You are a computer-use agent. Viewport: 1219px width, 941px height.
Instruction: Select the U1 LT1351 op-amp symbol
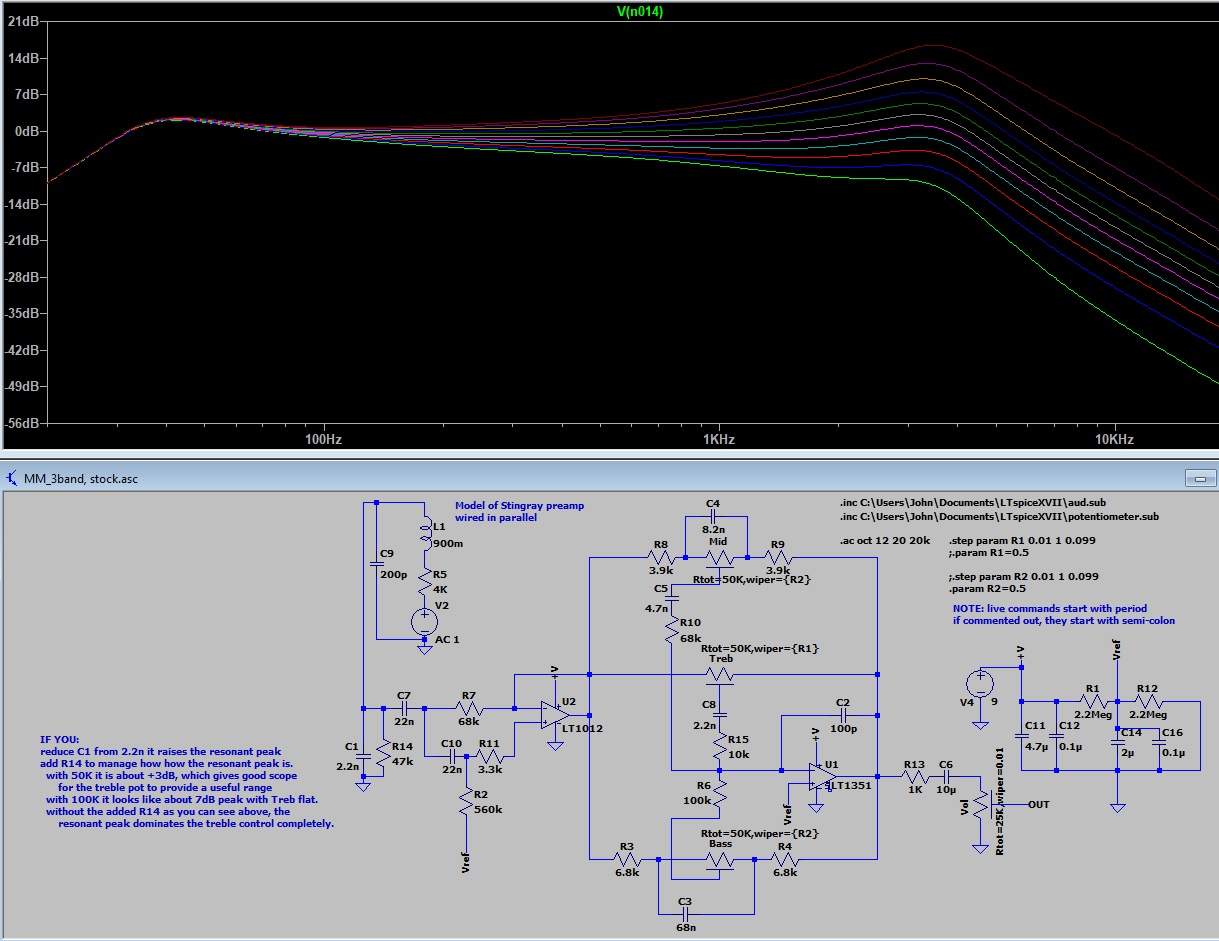823,777
